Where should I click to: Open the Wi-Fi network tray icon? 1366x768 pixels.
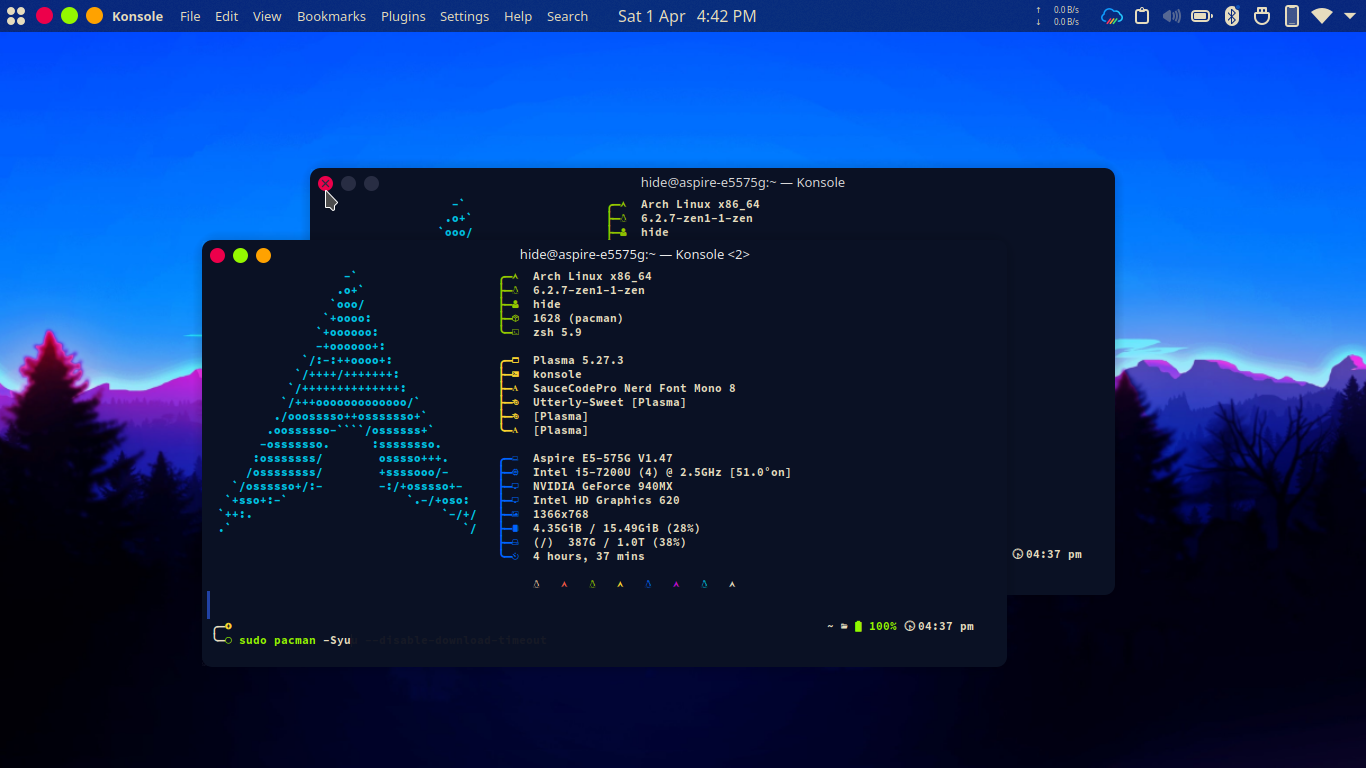click(x=1322, y=16)
